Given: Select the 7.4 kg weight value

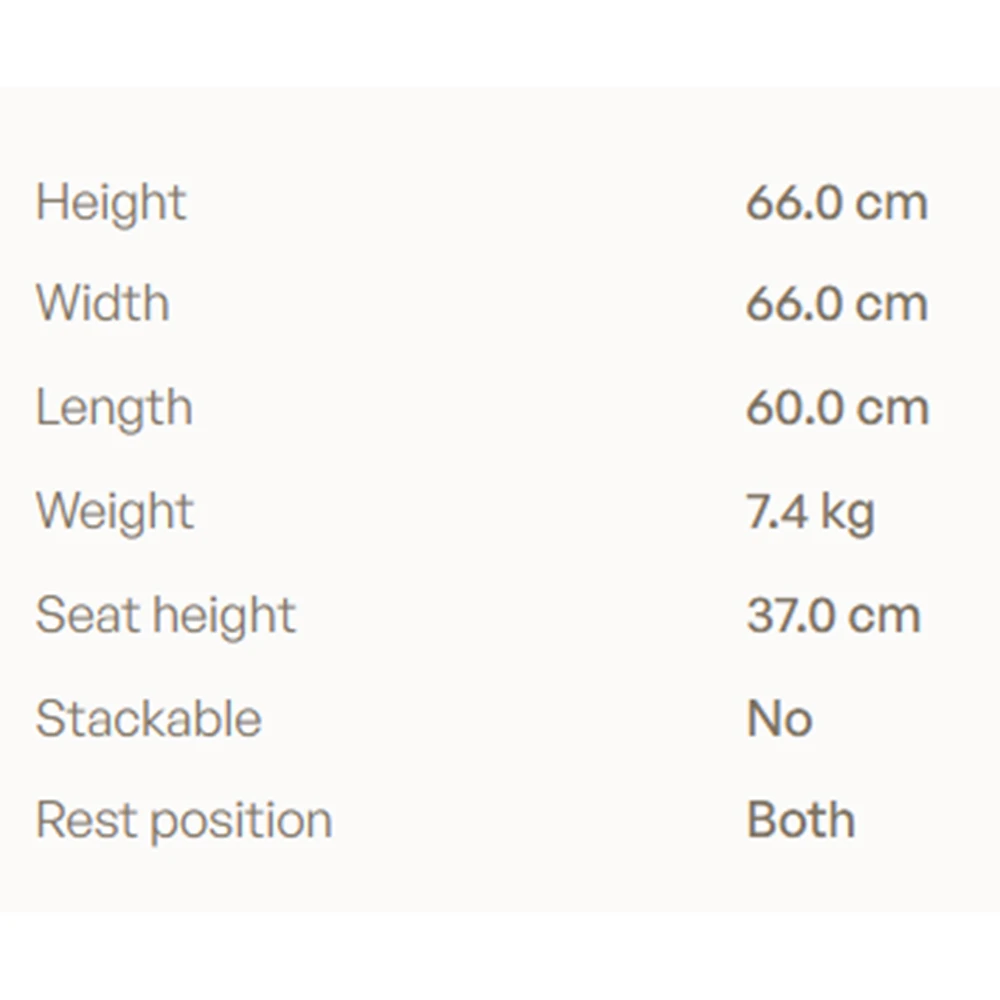Looking at the screenshot, I should pyautogui.click(x=811, y=513).
